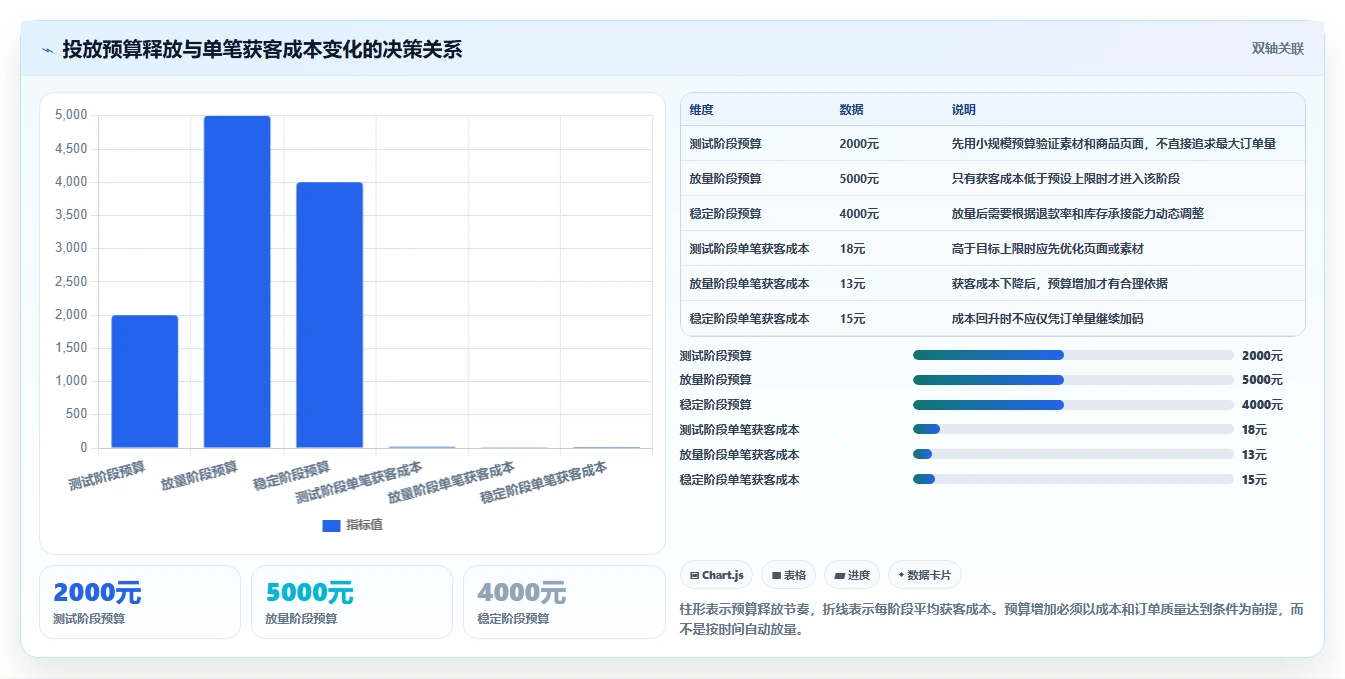Click the 2000元 table value

(859, 144)
